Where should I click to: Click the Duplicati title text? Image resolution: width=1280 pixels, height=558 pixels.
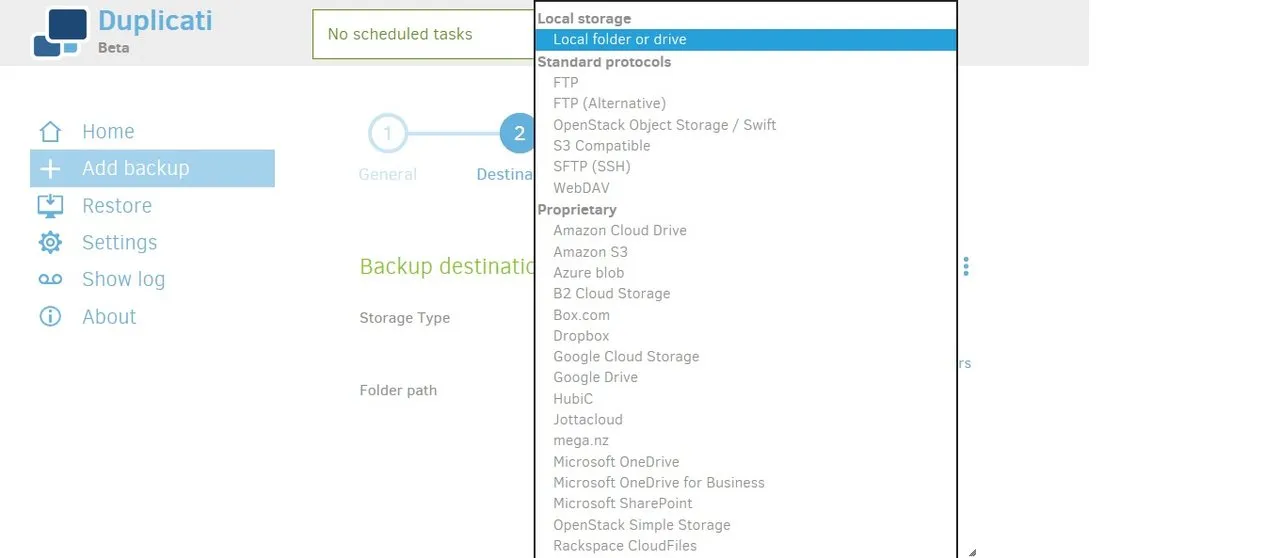(x=155, y=20)
